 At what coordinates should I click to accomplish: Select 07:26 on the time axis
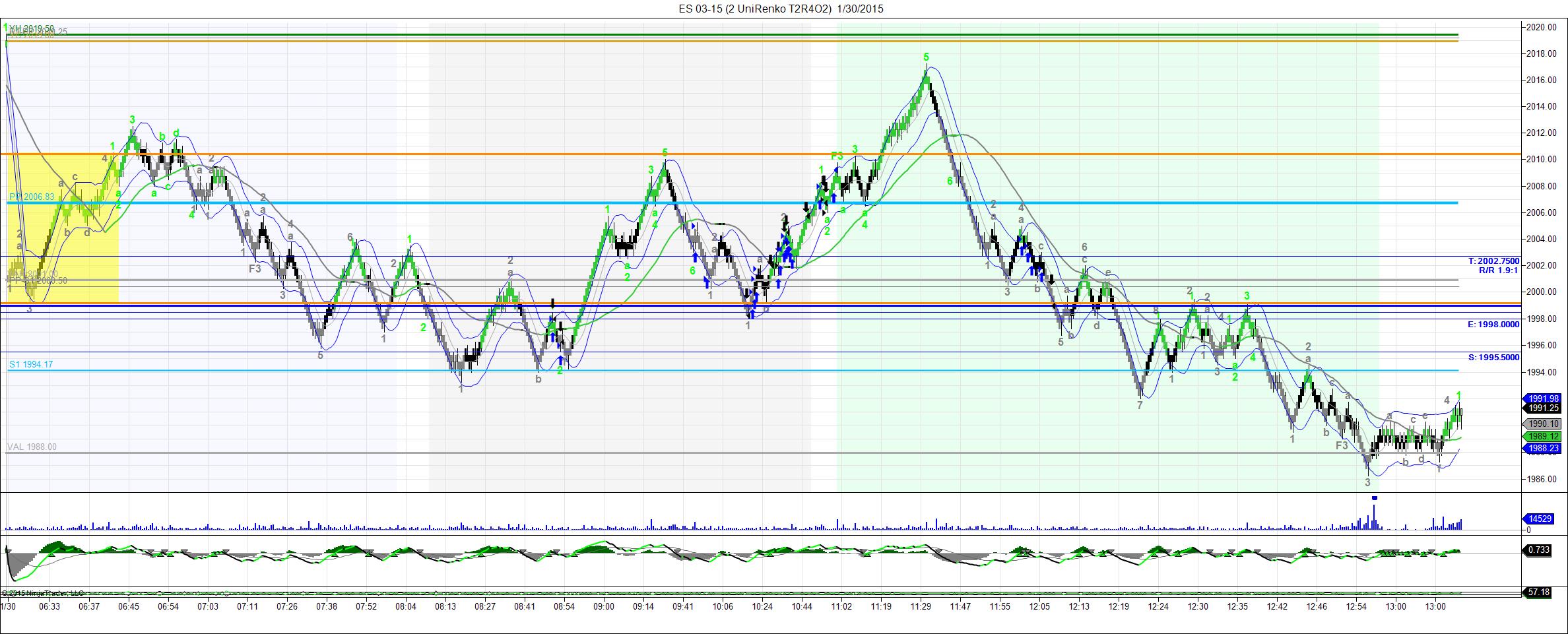287,606
